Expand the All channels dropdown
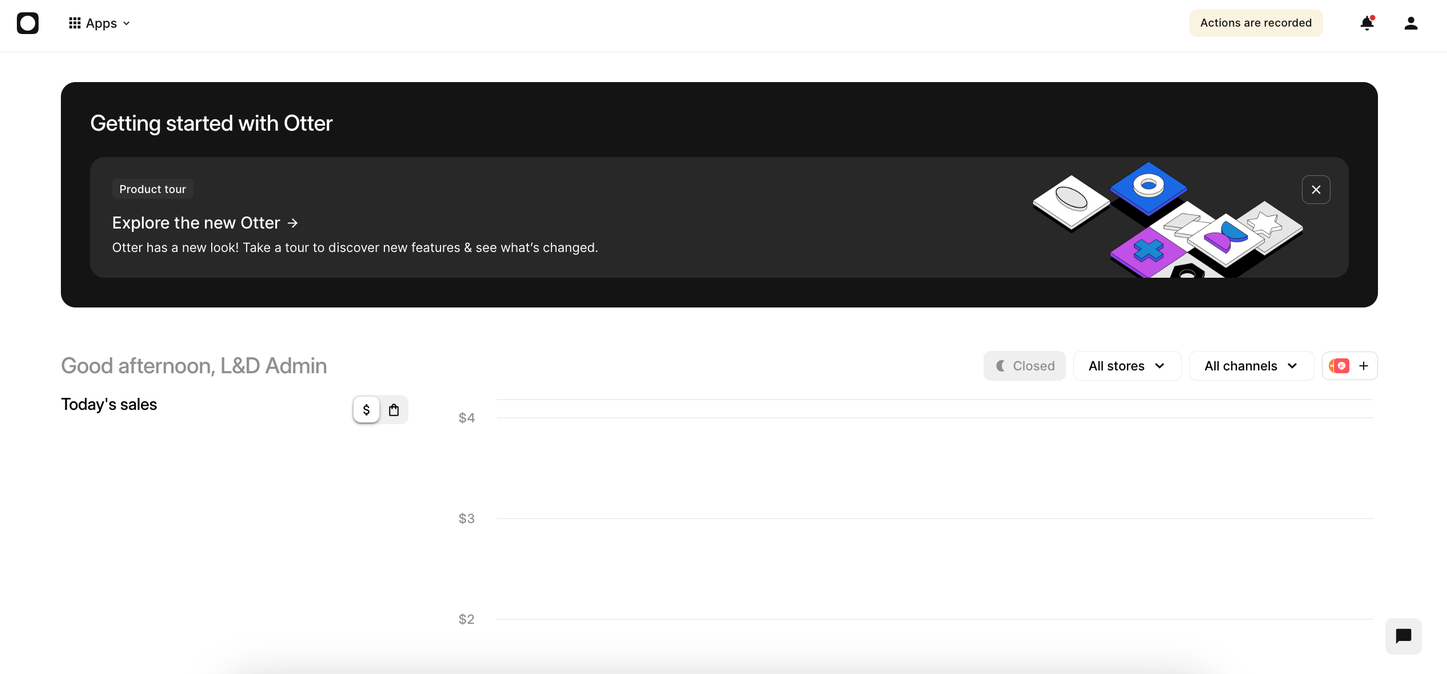Screen dimensions: 1447x674 point(1250,366)
